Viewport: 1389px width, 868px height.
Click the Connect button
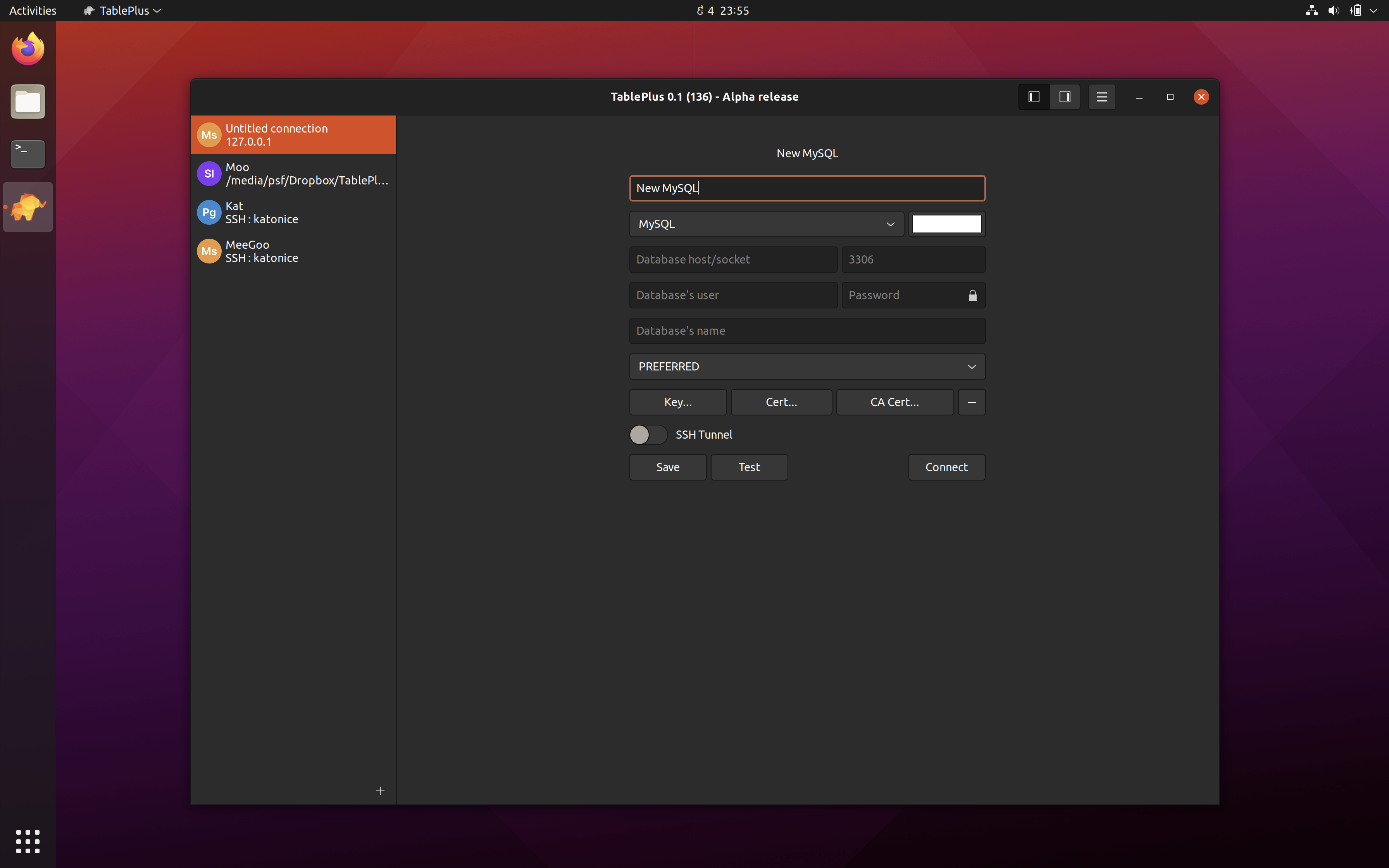tap(946, 467)
